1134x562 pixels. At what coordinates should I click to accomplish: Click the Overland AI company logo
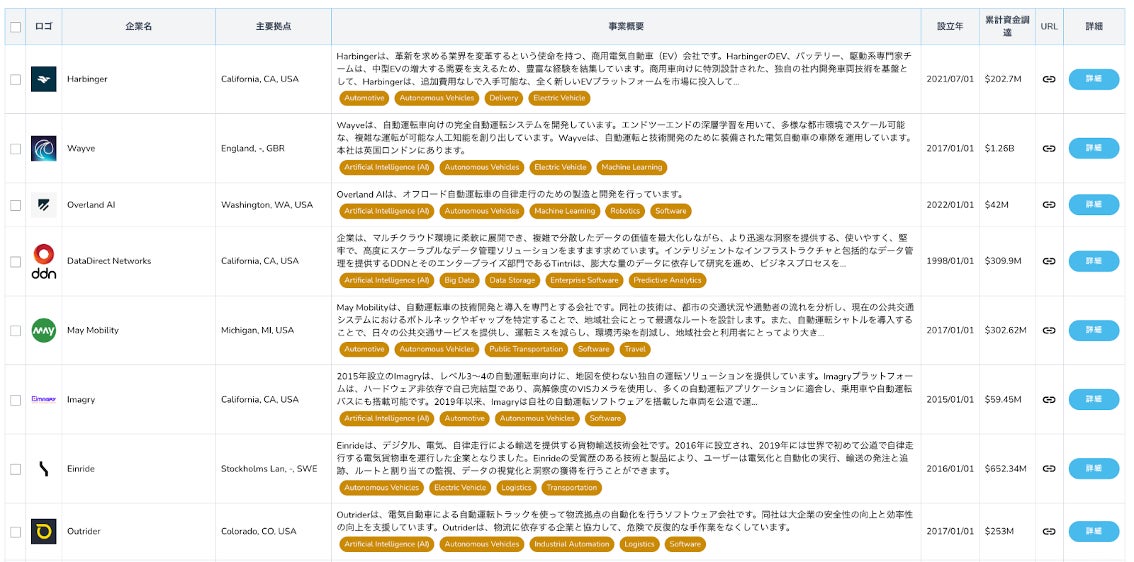click(x=43, y=205)
